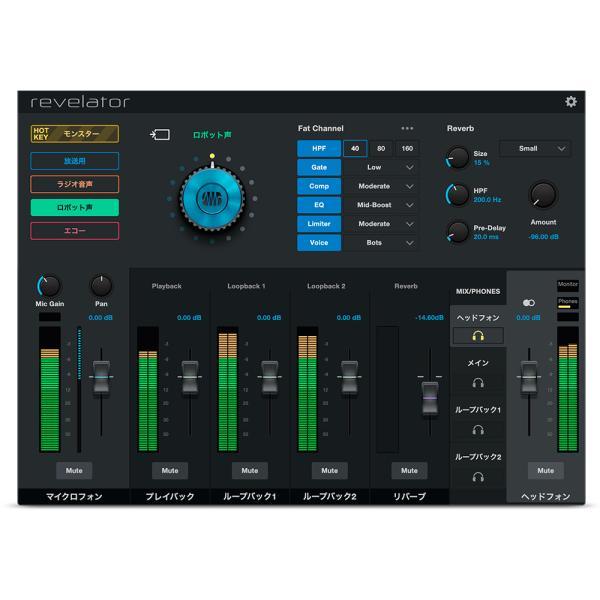This screenshot has width=600, height=600.
Task: Toggle the EQ processor button
Action: pos(319,205)
